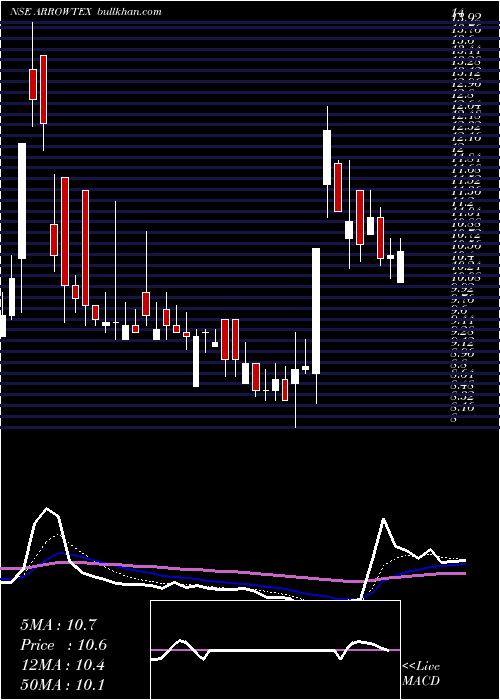Click the bullkhan.com site label
500x700 pixels.
(x=129, y=12)
